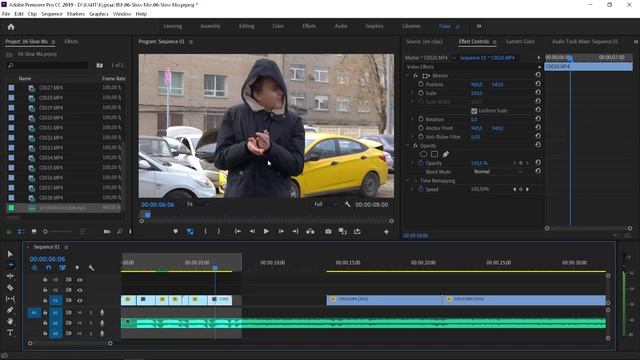Screen dimensions: 640x360
Task: Select the Type tool
Action: coord(10,333)
